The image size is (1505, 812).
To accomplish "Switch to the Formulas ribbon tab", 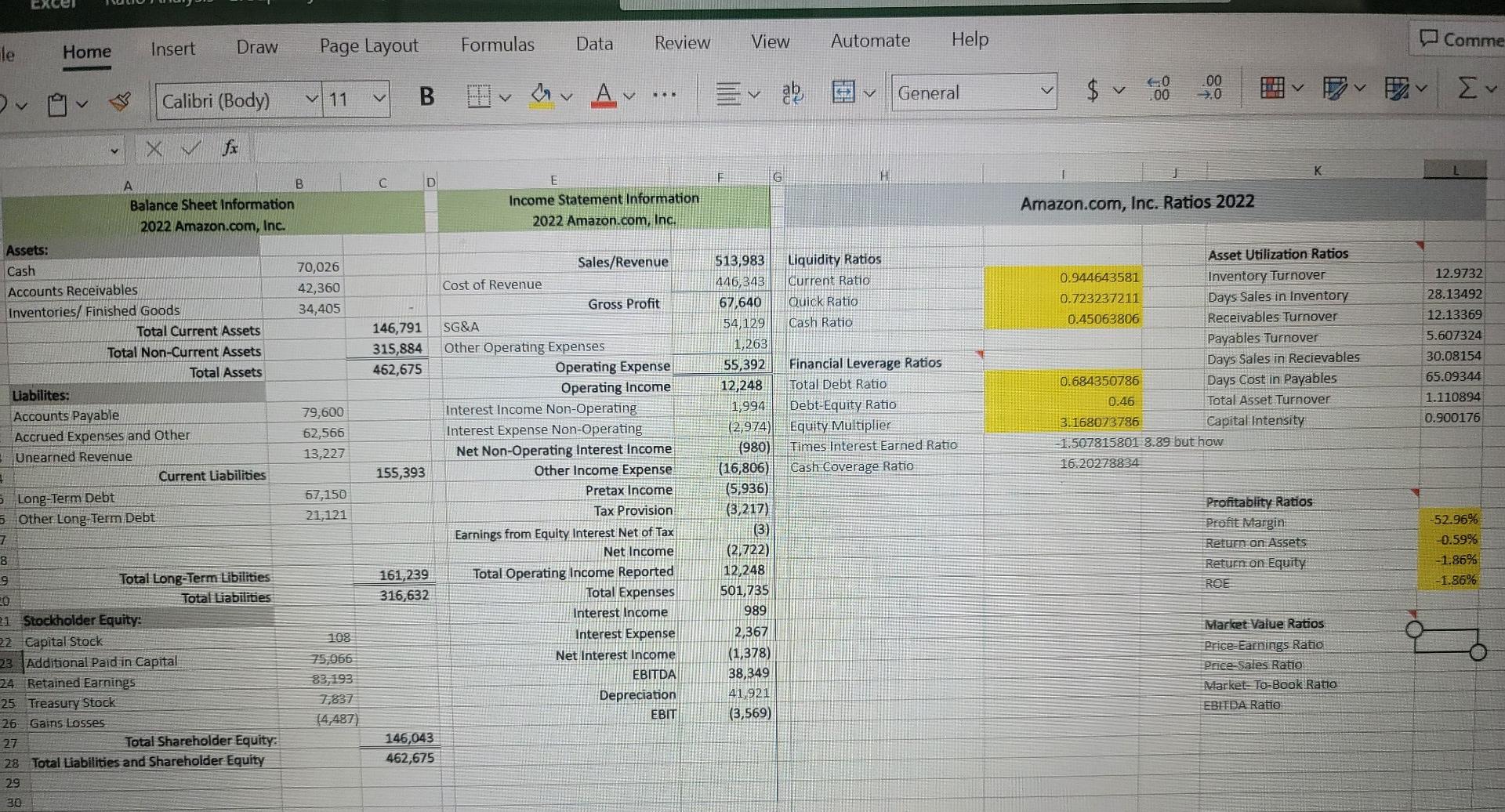I will (497, 45).
